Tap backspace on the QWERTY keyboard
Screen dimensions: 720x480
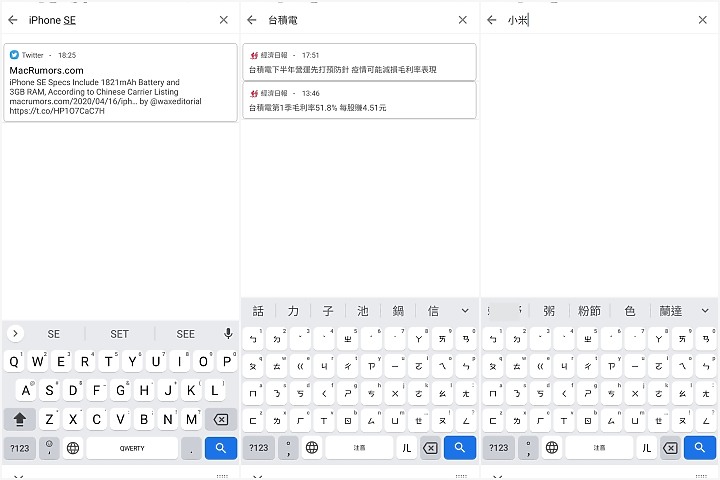(x=221, y=419)
